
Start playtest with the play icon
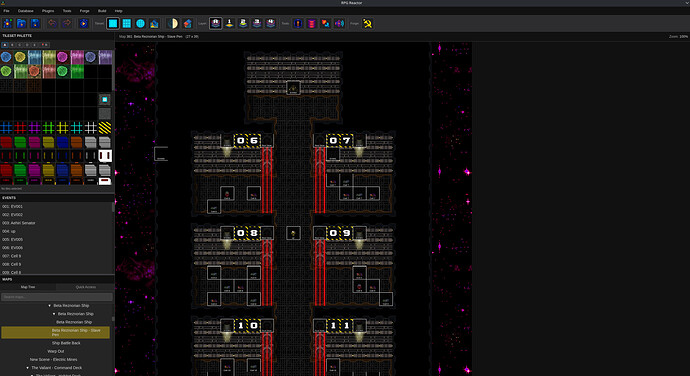[x=84, y=23]
